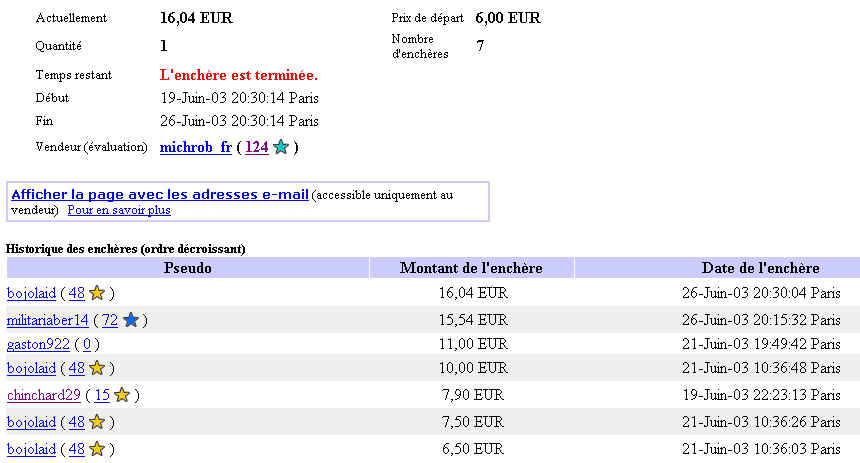Follow the 'Pour en savoir plus' link
Screen dimensions: 860x463
pos(119,210)
